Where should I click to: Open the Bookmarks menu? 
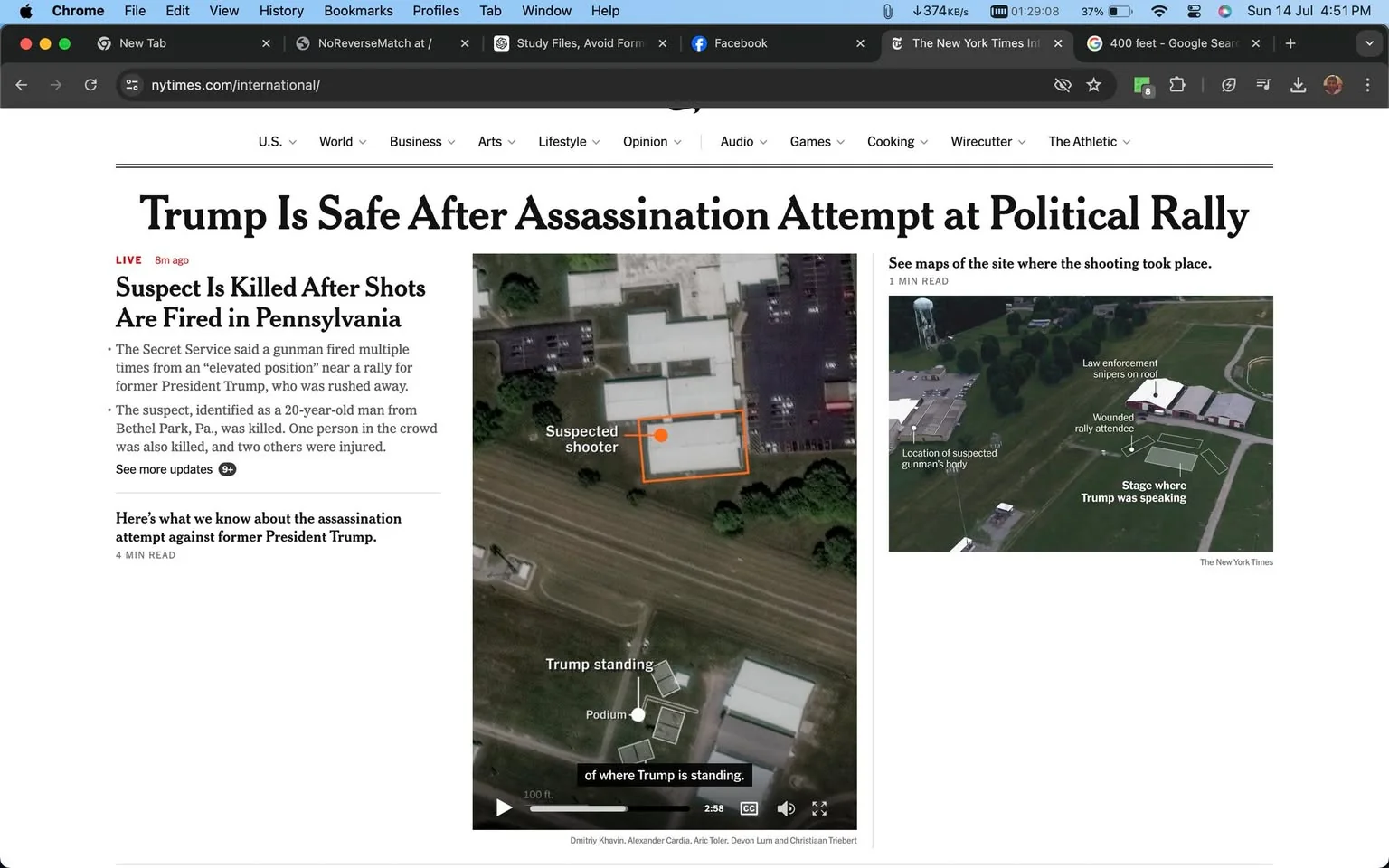pyautogui.click(x=358, y=11)
